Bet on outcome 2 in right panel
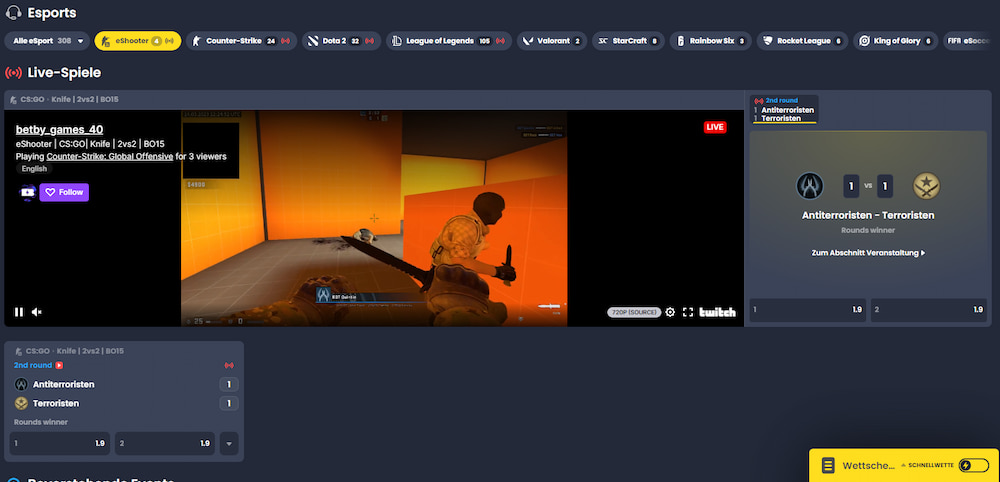 coord(928,310)
